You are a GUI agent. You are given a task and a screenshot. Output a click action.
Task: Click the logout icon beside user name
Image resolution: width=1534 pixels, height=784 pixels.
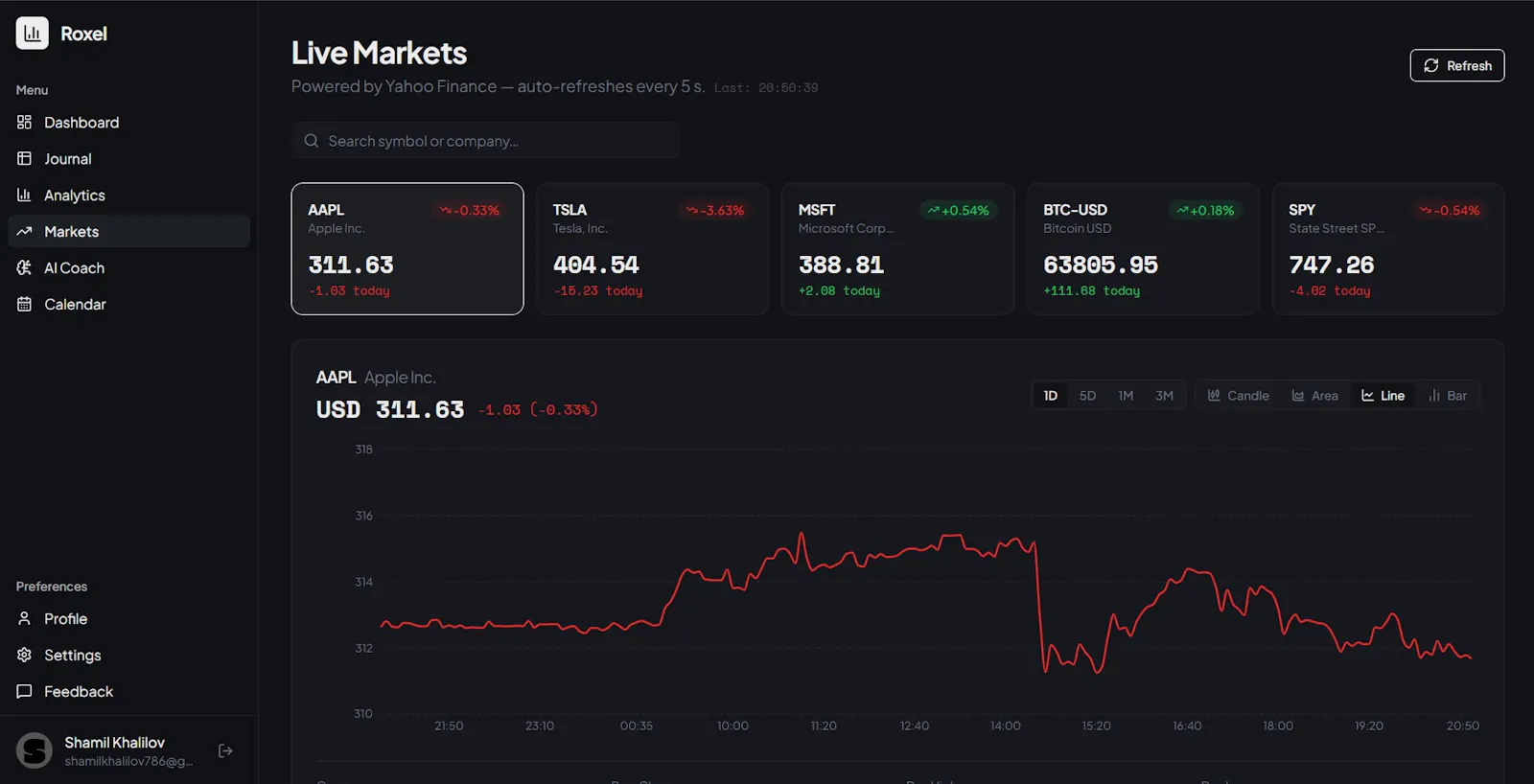point(225,751)
